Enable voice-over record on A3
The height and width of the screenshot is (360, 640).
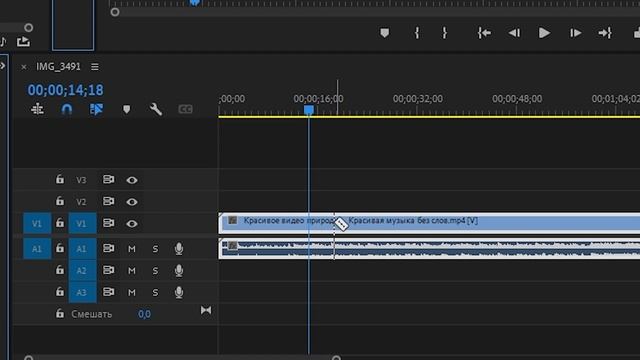click(179, 292)
